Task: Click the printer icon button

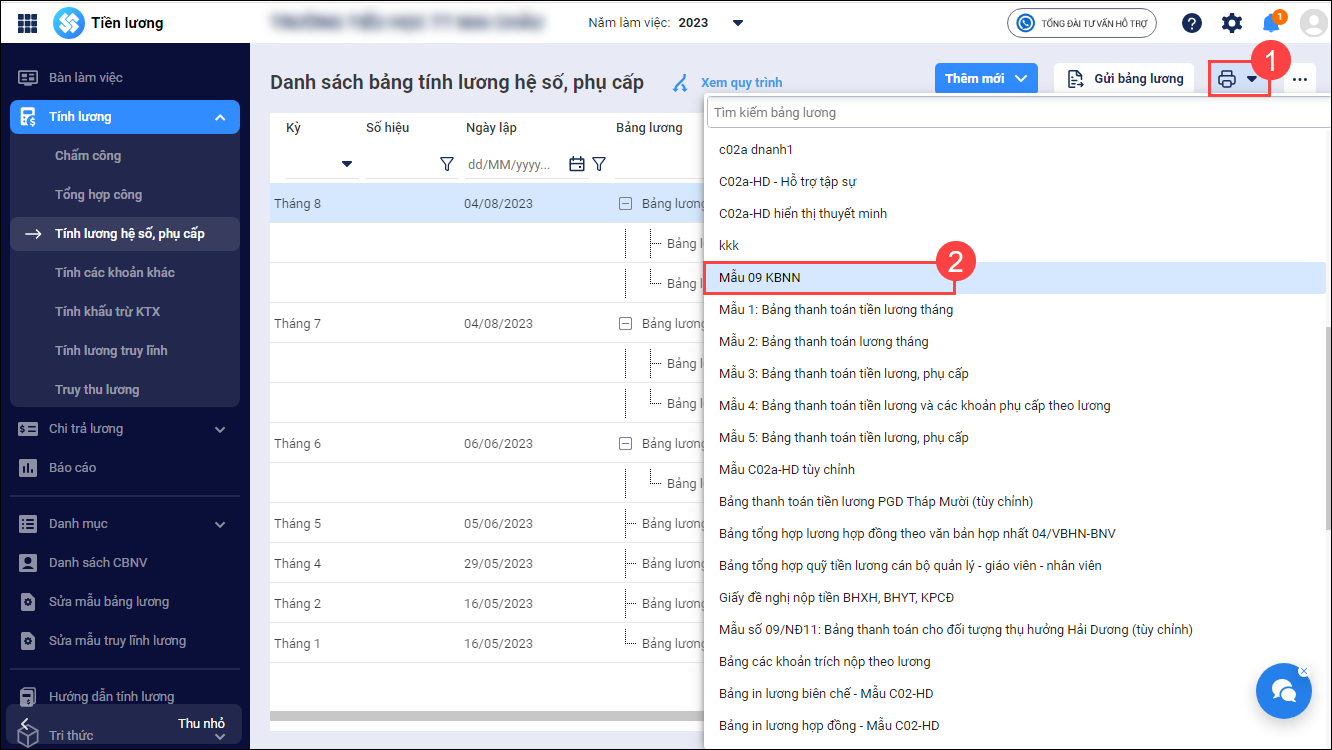Action: pyautogui.click(x=1227, y=79)
